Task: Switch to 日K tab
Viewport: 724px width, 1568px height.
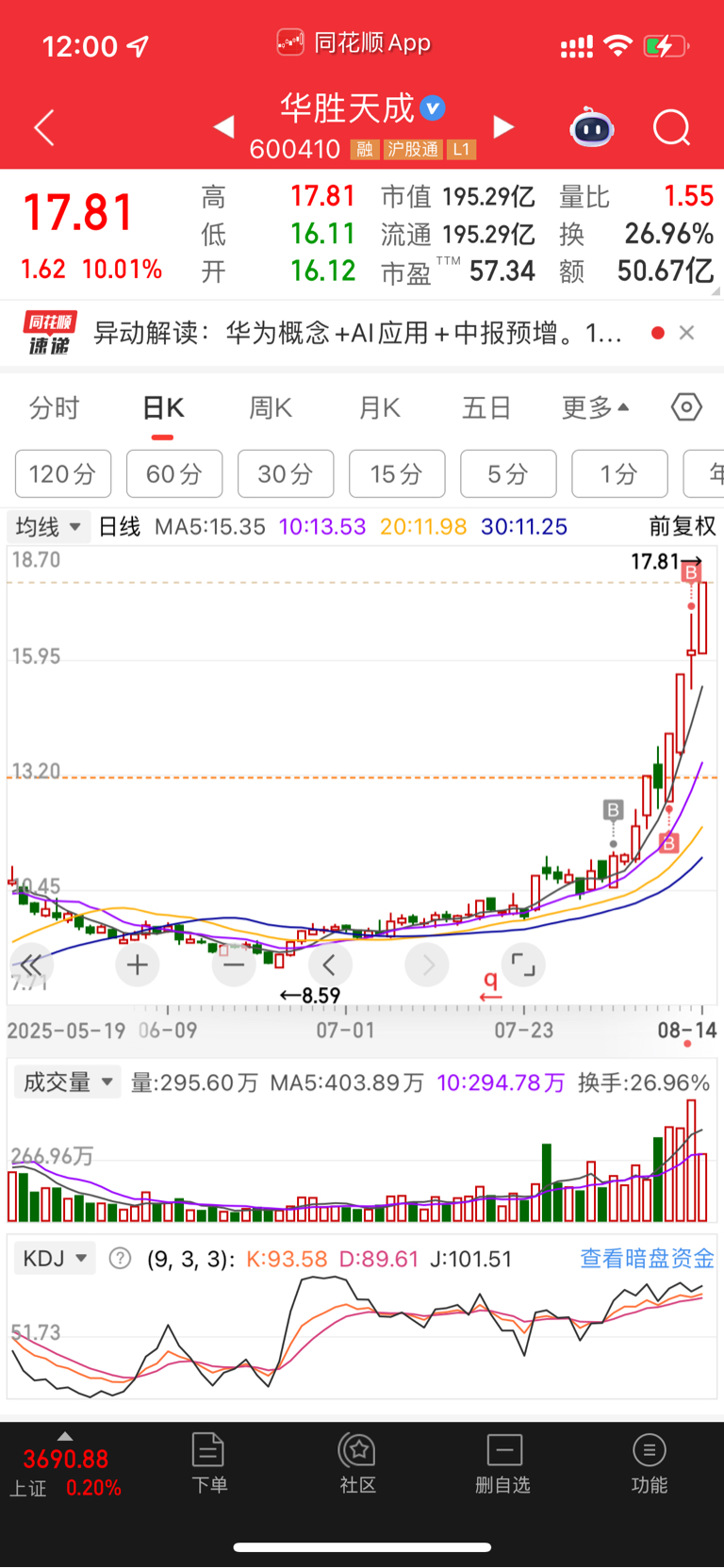Action: [163, 407]
